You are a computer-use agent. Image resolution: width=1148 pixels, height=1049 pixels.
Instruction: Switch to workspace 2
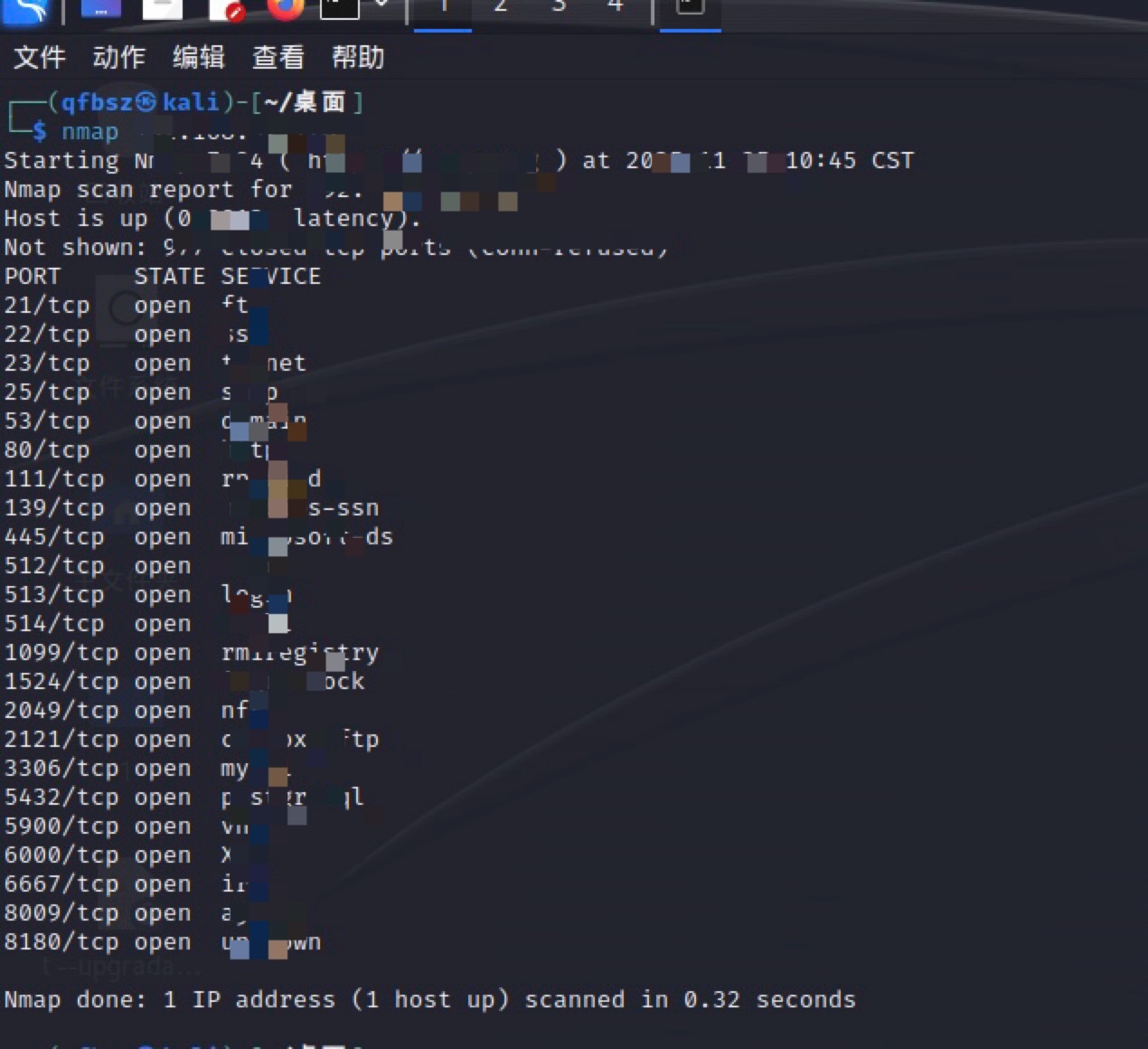[500, 7]
